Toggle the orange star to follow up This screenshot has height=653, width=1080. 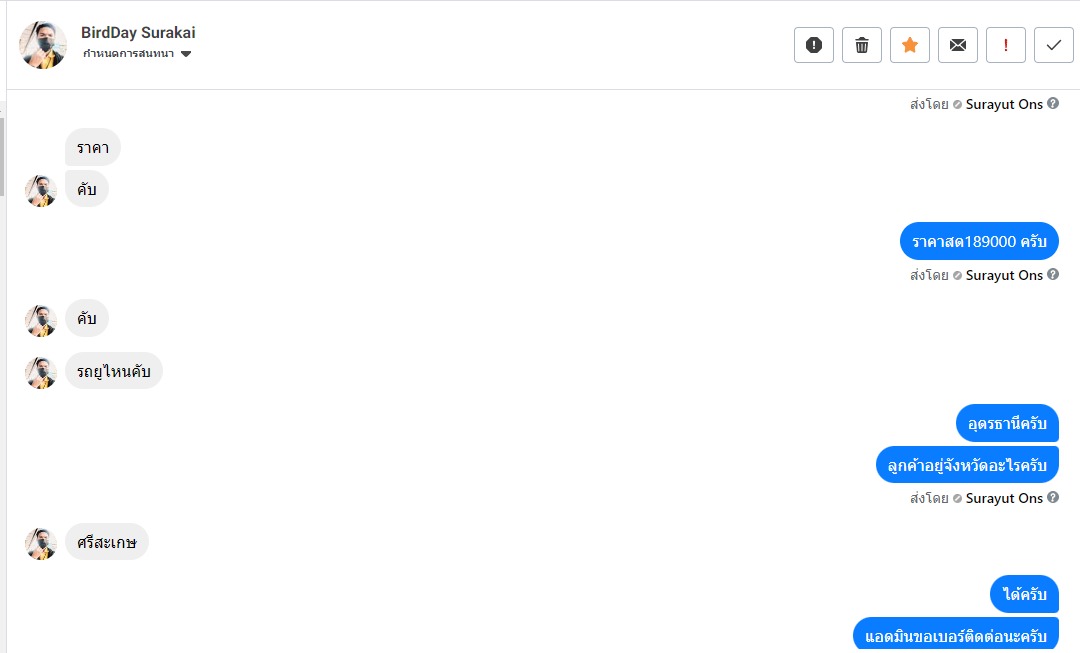[x=909, y=45]
